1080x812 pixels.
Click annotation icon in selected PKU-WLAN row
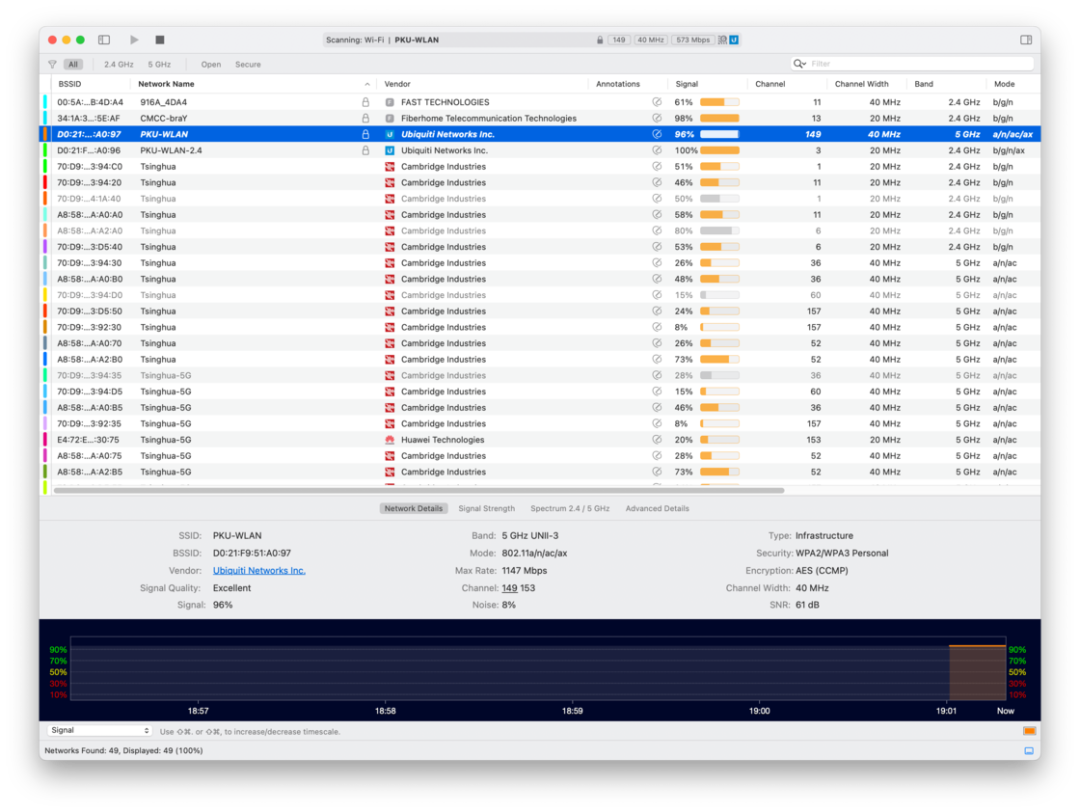coord(657,134)
